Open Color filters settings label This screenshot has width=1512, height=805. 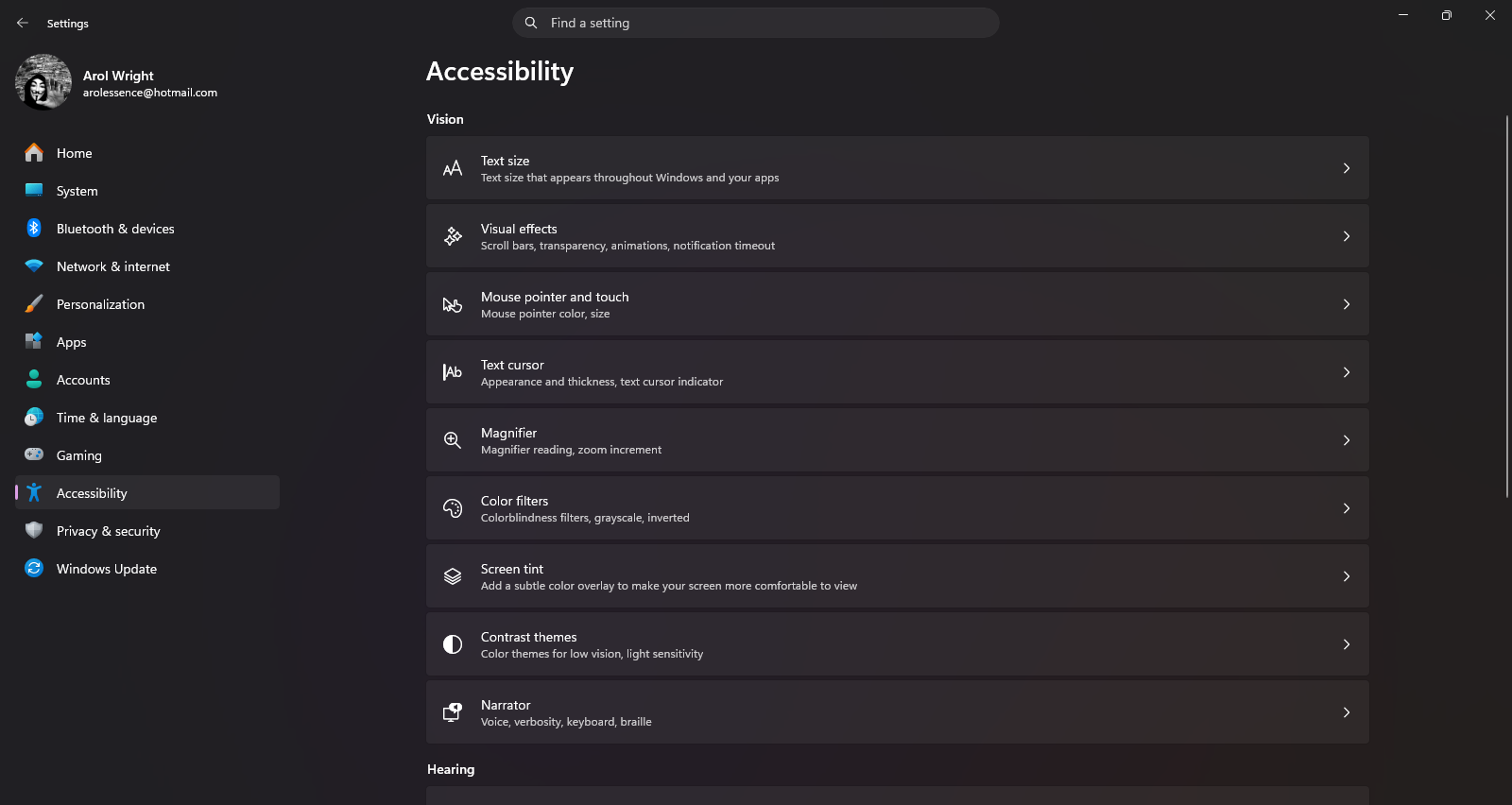coord(514,501)
